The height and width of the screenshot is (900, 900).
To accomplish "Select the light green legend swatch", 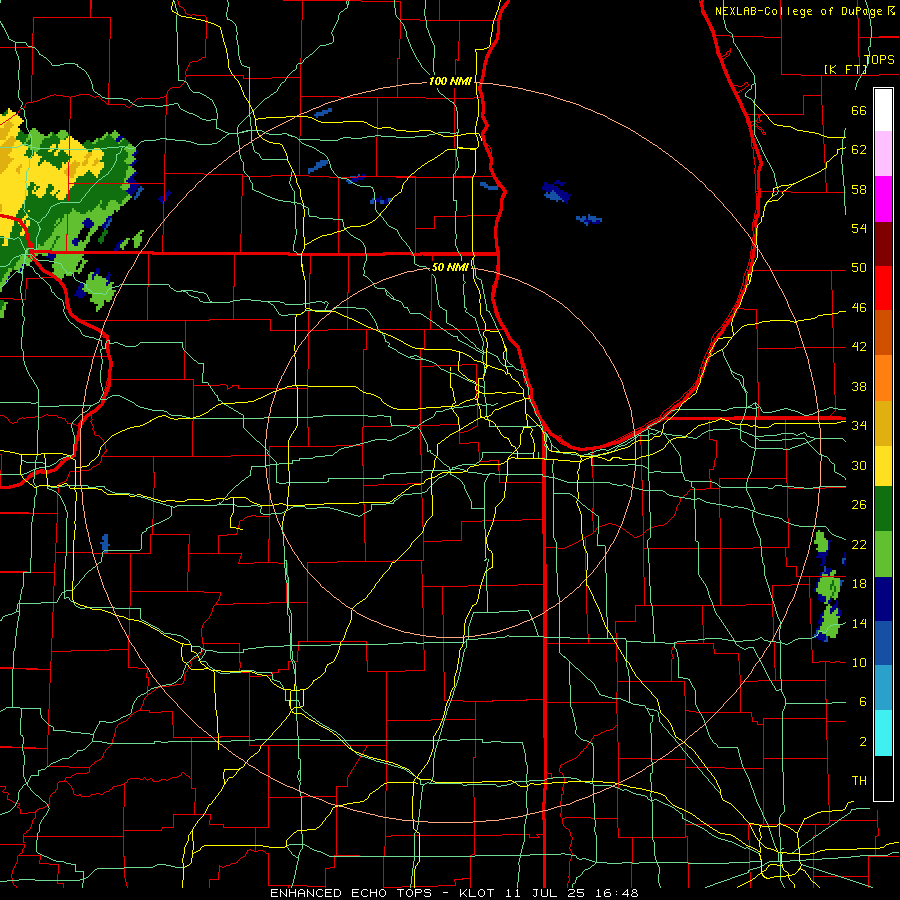I will click(x=883, y=554).
